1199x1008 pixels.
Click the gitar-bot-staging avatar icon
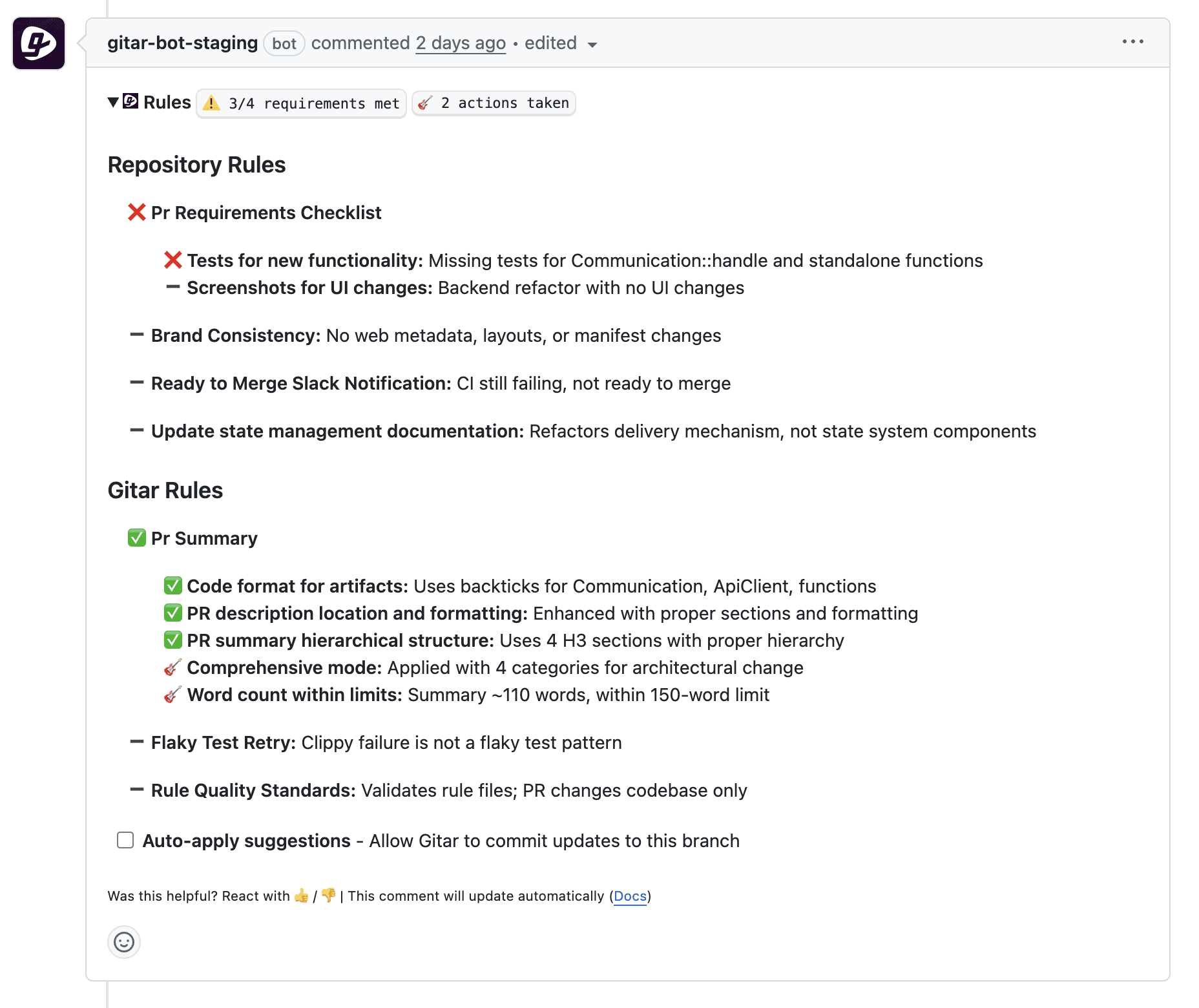tap(39, 43)
